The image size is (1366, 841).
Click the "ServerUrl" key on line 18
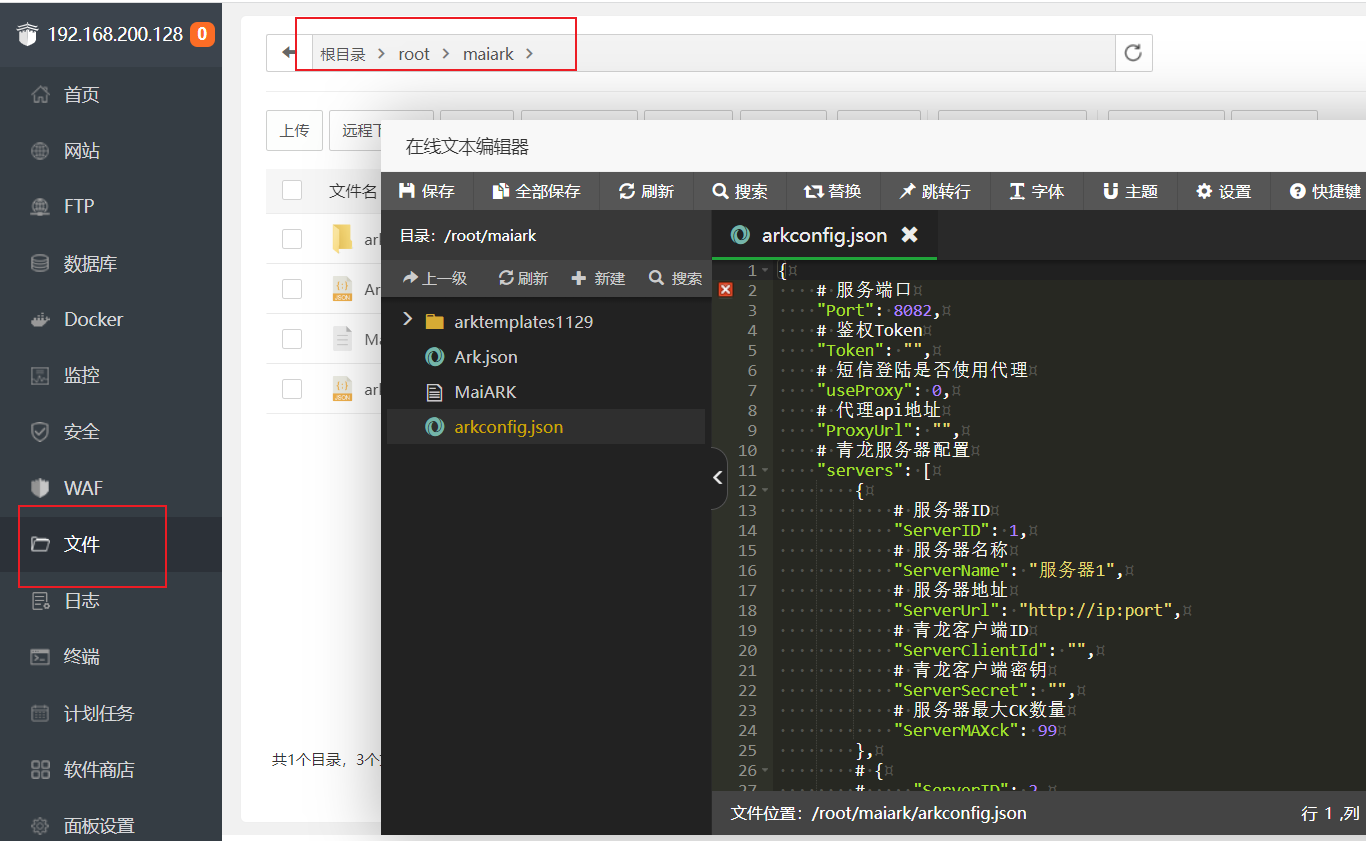click(x=949, y=610)
